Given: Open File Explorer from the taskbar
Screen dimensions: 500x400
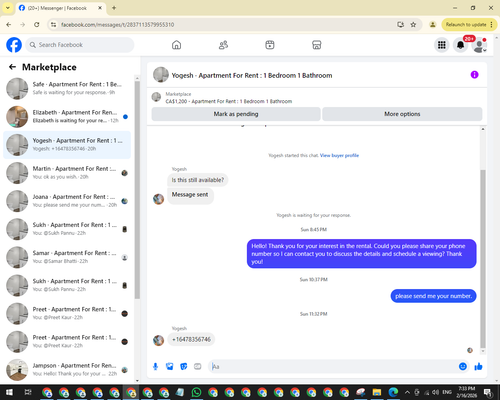Looking at the screenshot, I should click(377, 392).
